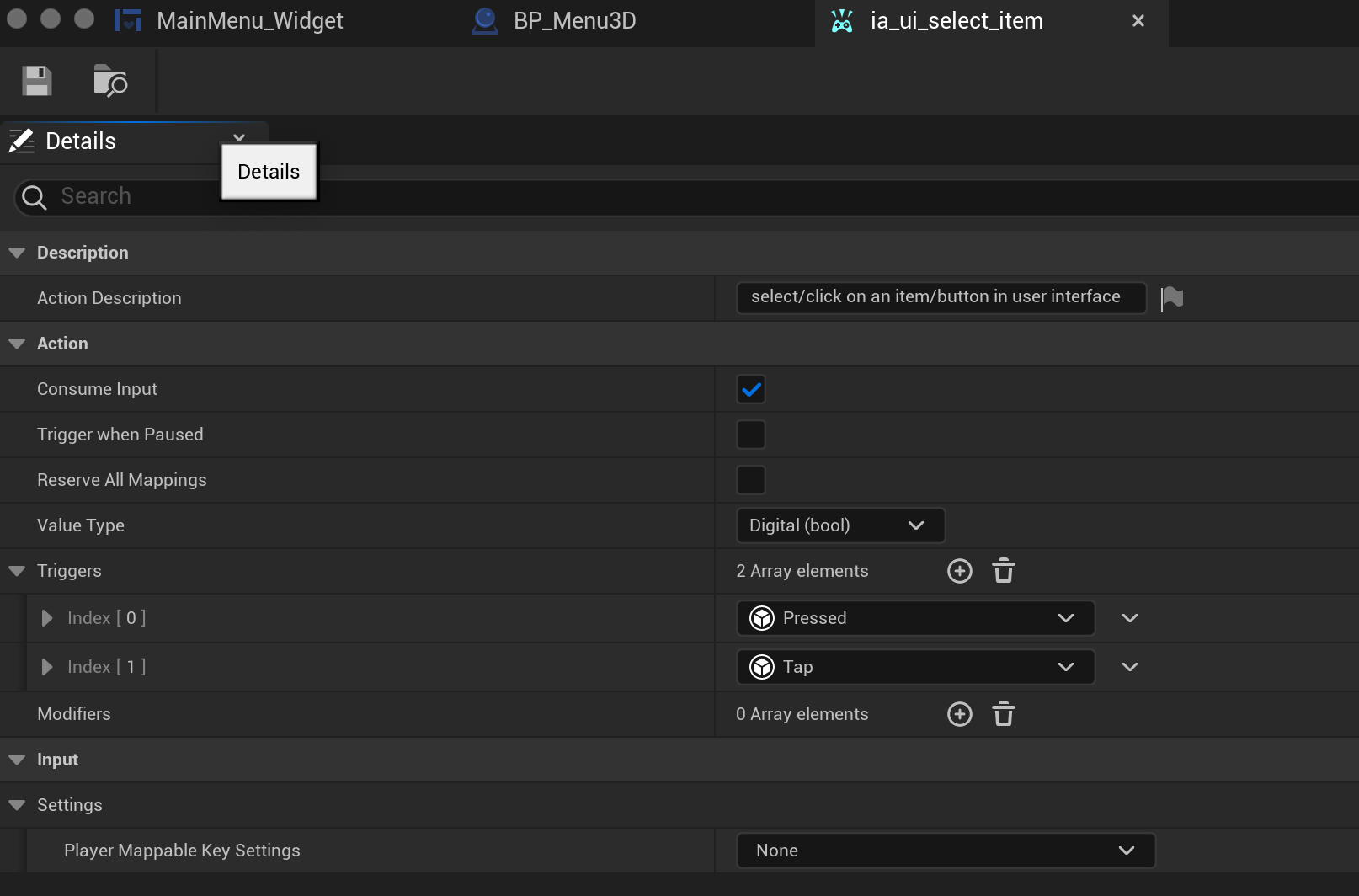Click the Pressed trigger class icon
Viewport: 1359px width, 896px height.
(x=762, y=618)
